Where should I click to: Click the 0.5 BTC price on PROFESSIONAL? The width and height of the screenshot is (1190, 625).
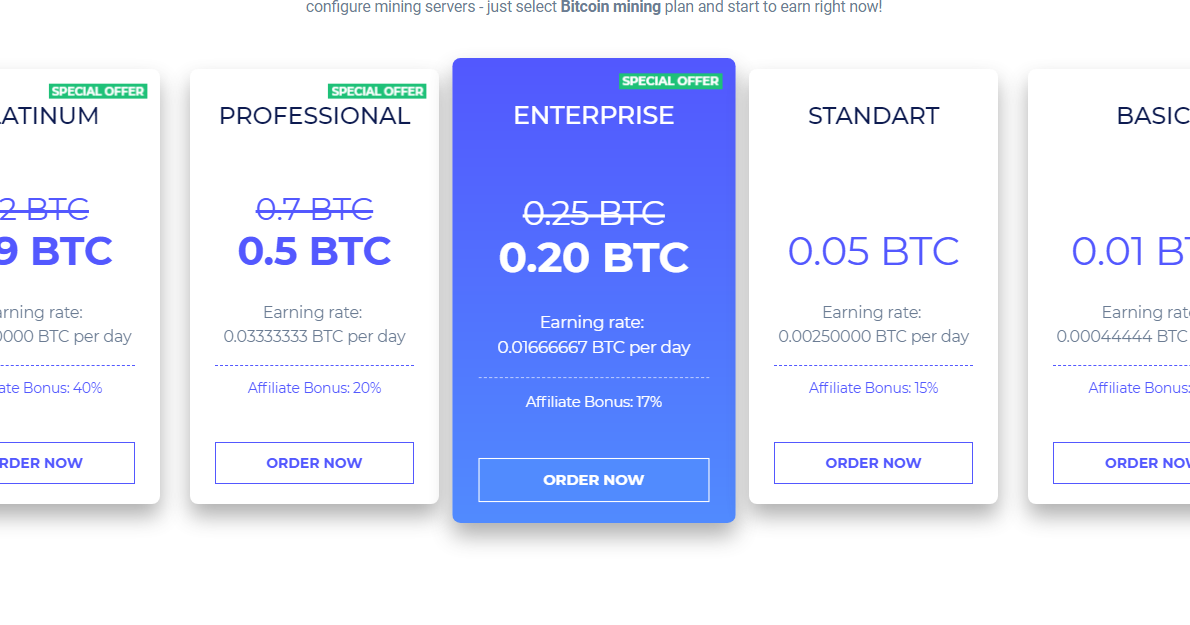point(314,250)
